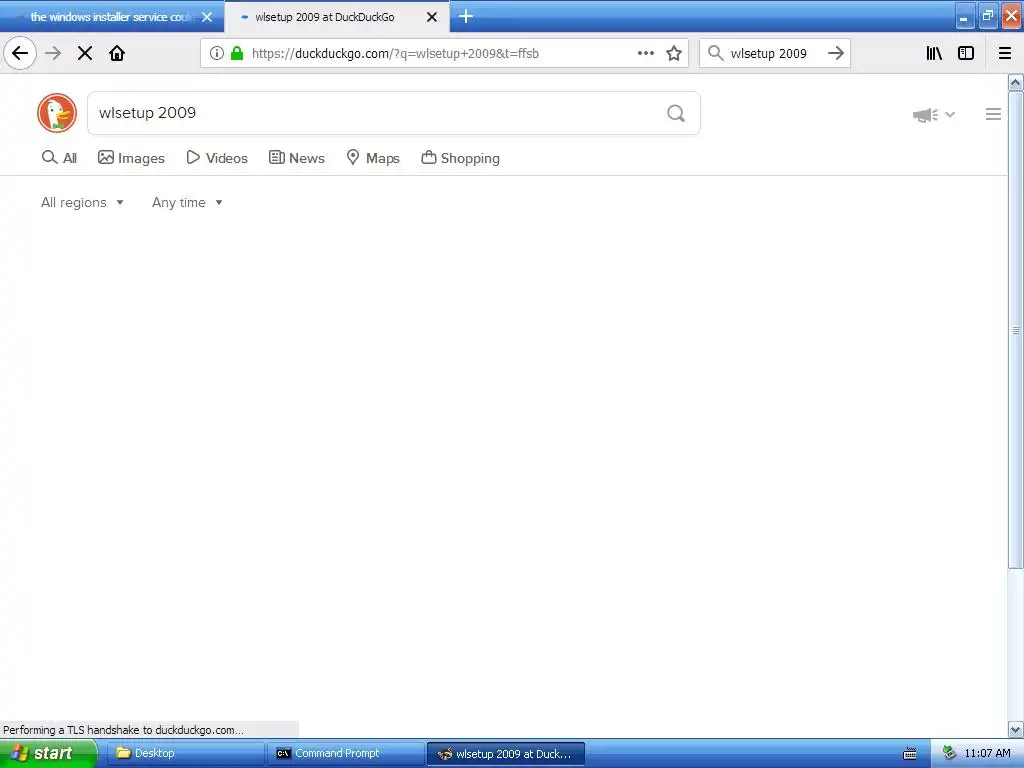Open the Firefox hamburger menu

pos(1005,54)
